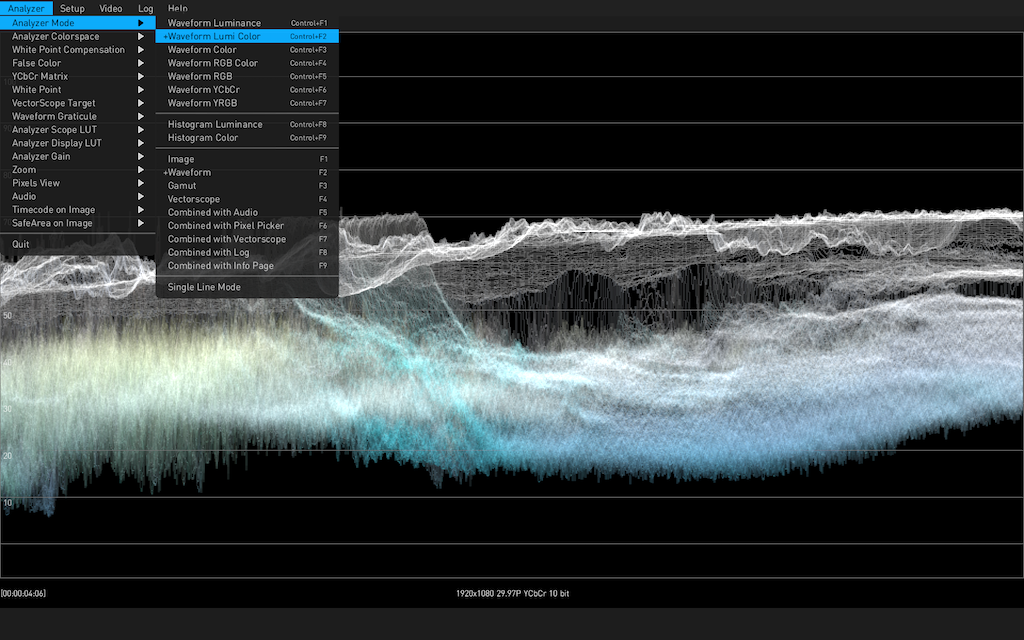The width and height of the screenshot is (1024, 640).
Task: Open the Log menu
Action: pyautogui.click(x=146, y=9)
